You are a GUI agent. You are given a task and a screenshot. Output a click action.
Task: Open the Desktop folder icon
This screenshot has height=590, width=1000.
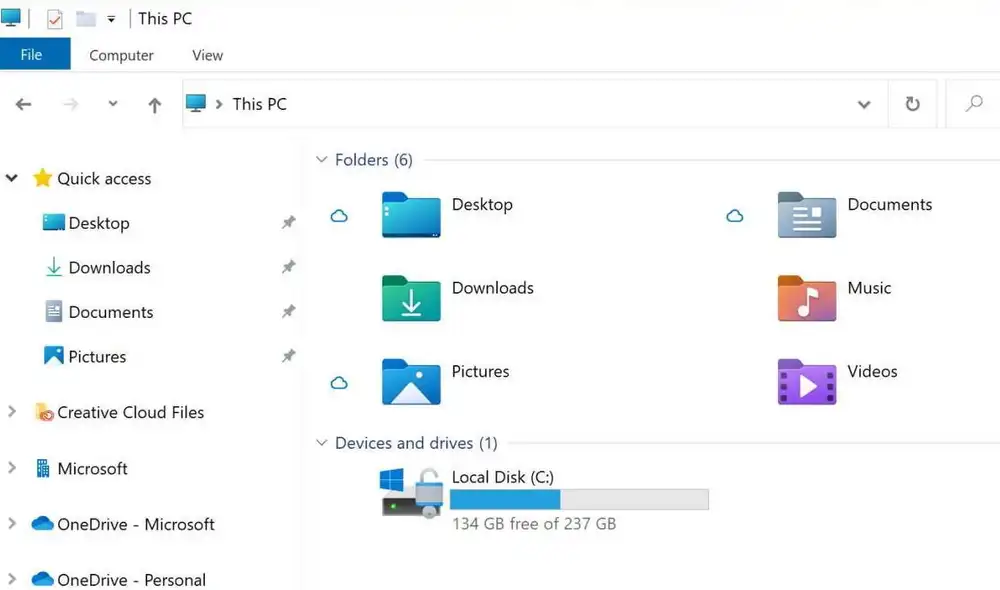[411, 214]
